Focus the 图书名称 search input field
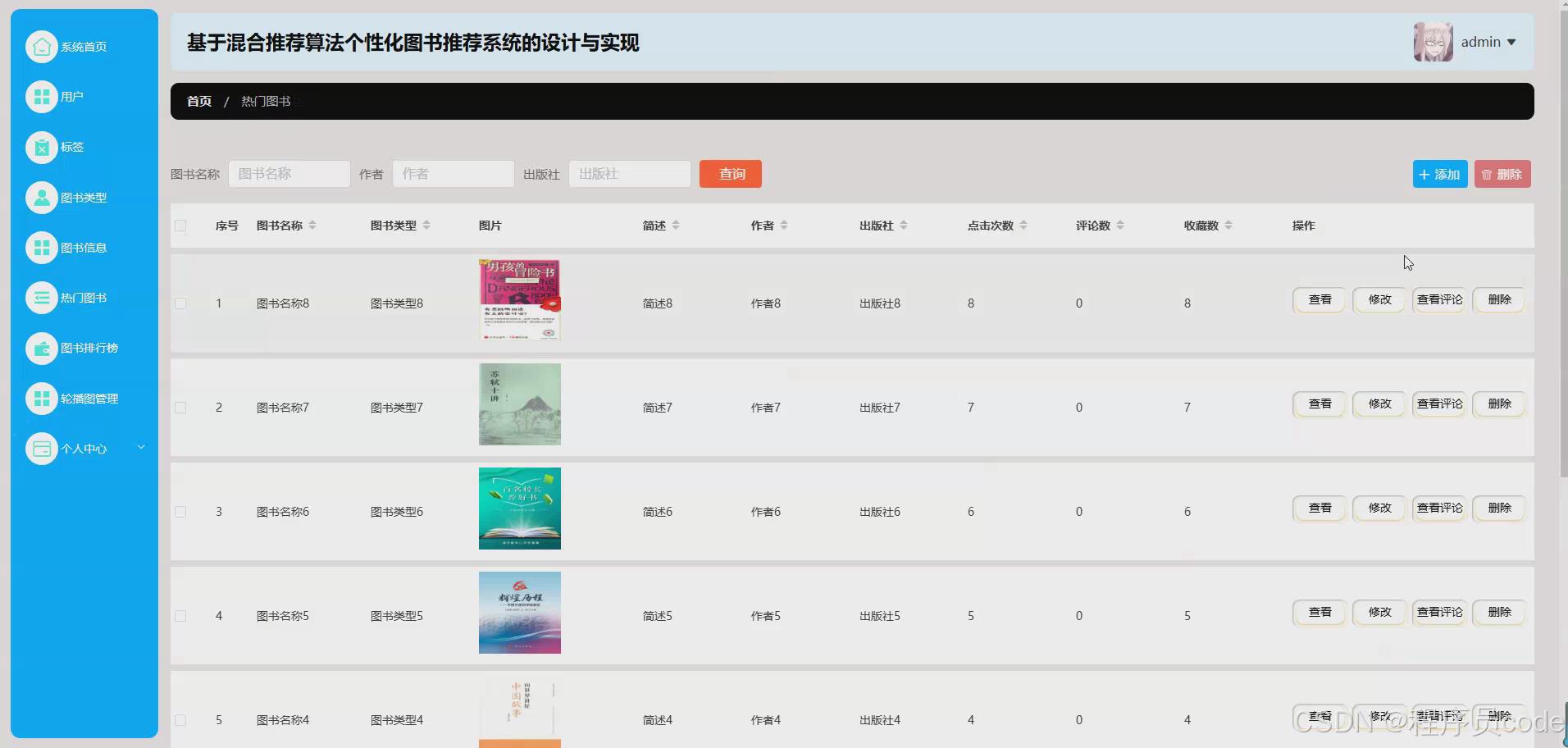 click(289, 174)
